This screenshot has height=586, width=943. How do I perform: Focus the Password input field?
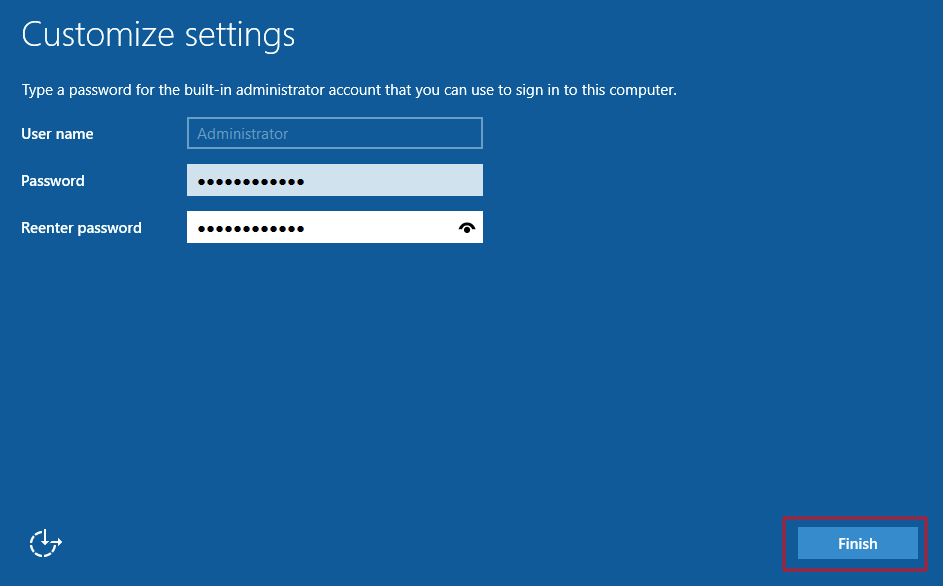click(x=334, y=181)
